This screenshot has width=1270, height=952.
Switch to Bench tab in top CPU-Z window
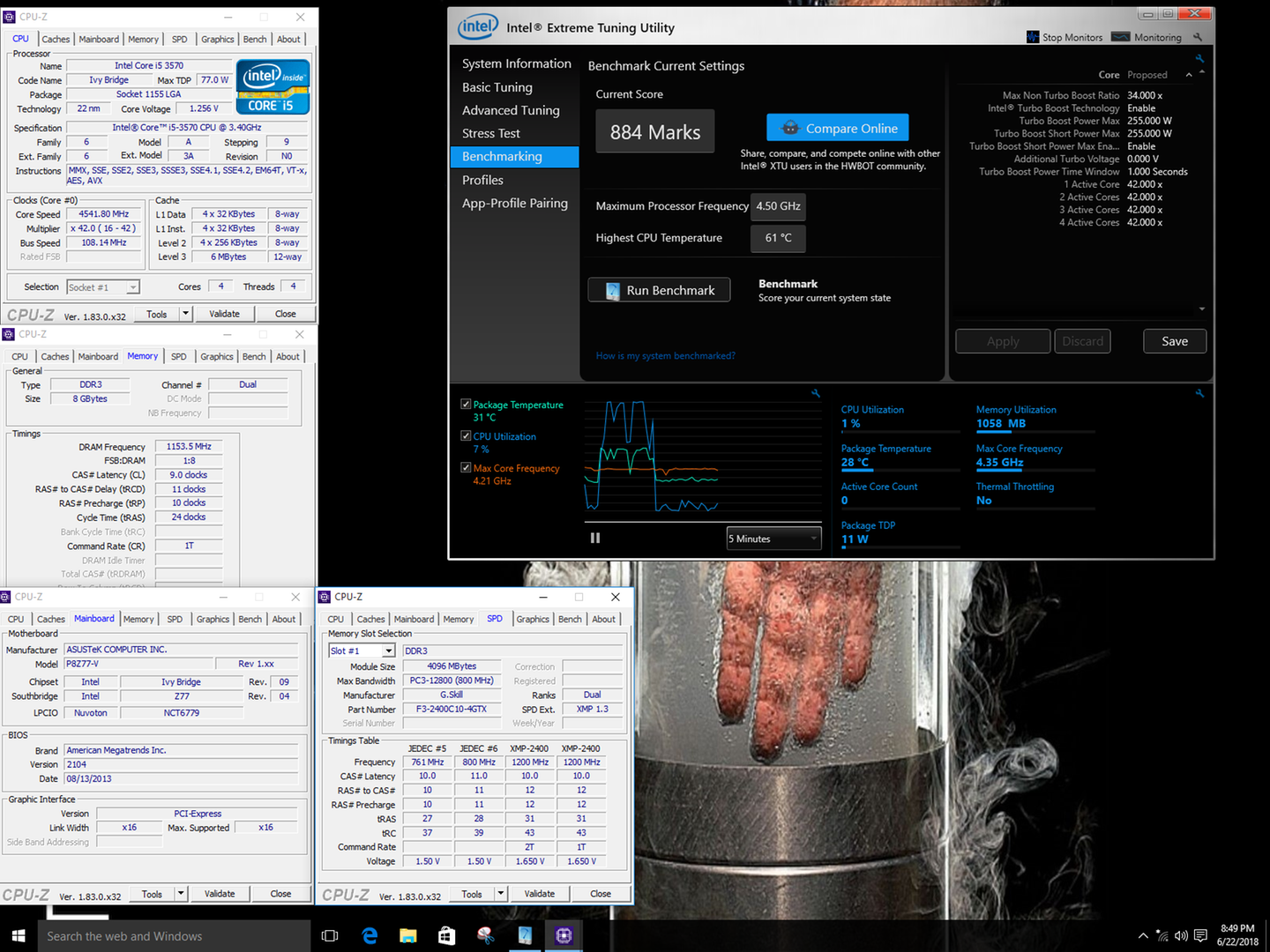255,39
